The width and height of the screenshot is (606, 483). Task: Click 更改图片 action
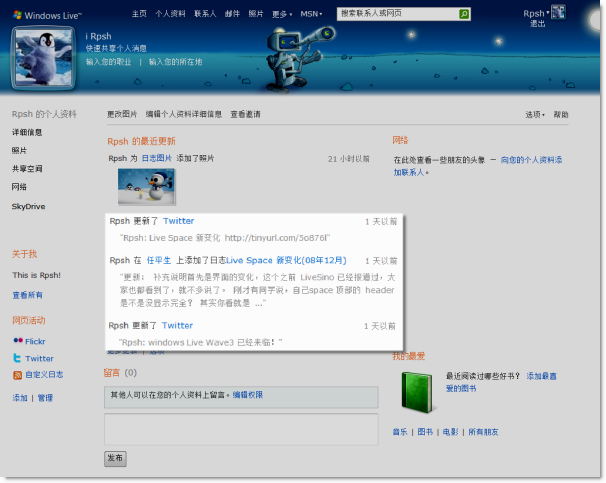[x=122, y=114]
